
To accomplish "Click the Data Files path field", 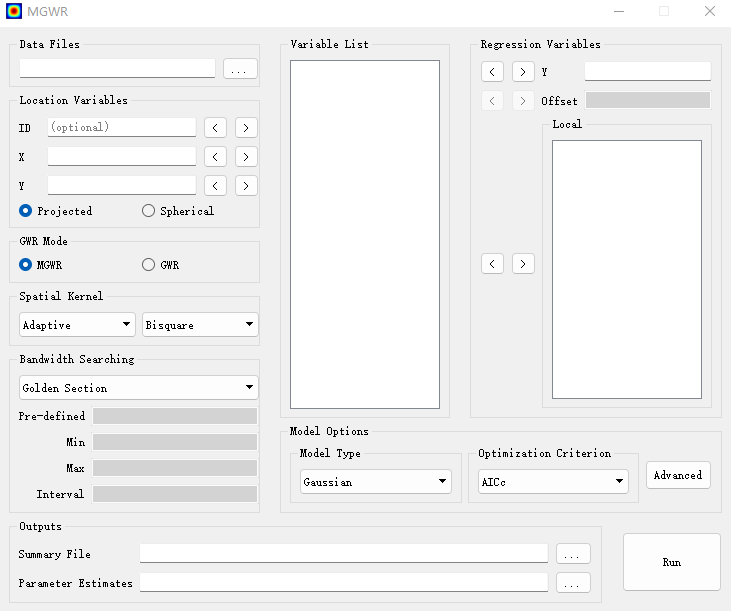I will click(x=117, y=69).
